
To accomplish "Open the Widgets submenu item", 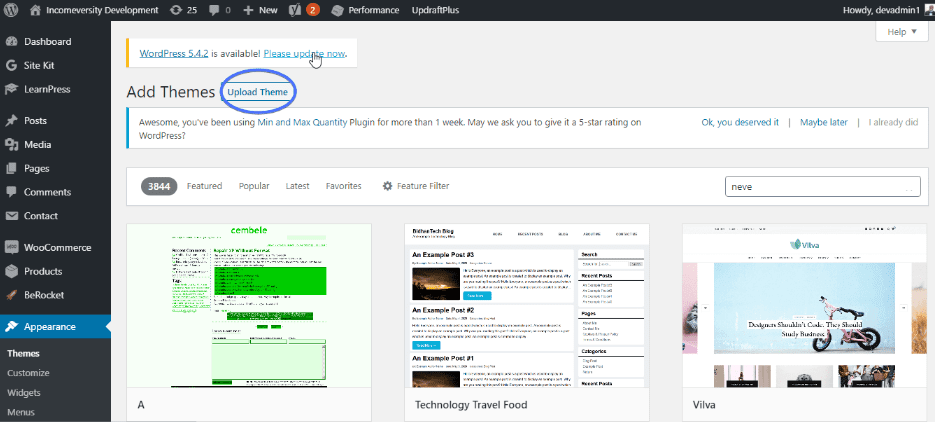I will 24,392.
